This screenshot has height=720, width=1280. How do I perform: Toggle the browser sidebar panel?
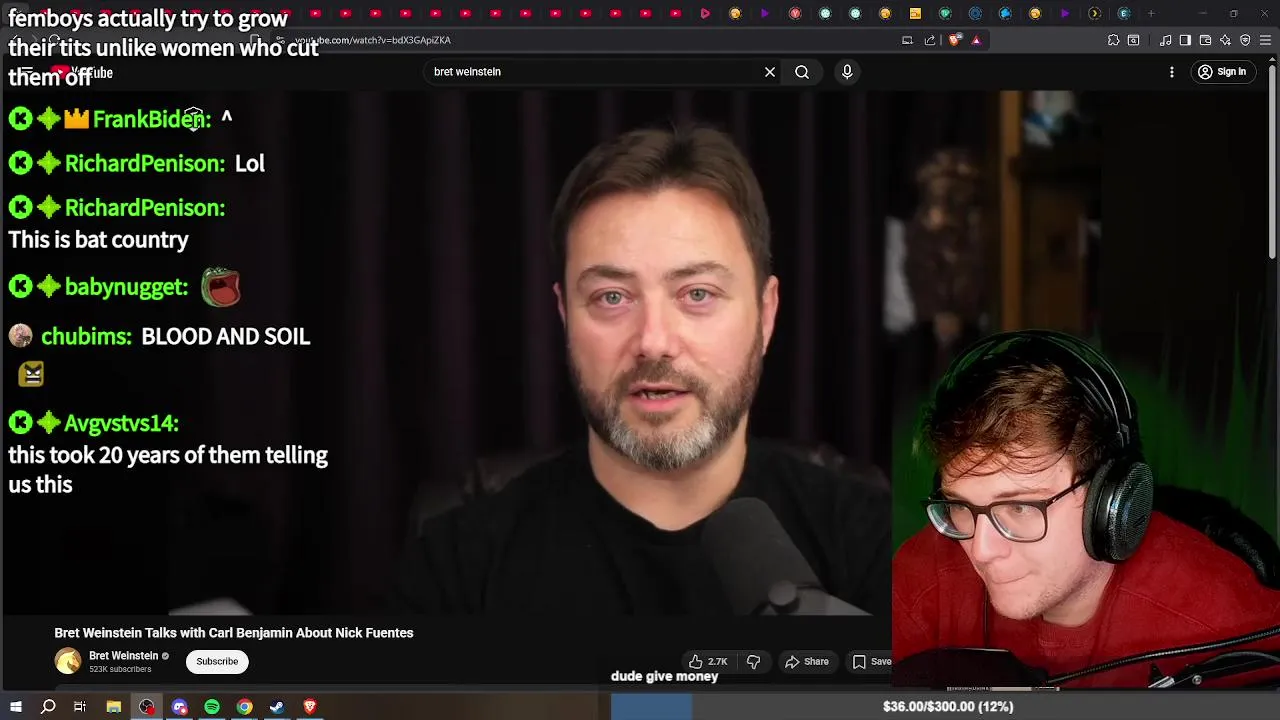click(1185, 40)
